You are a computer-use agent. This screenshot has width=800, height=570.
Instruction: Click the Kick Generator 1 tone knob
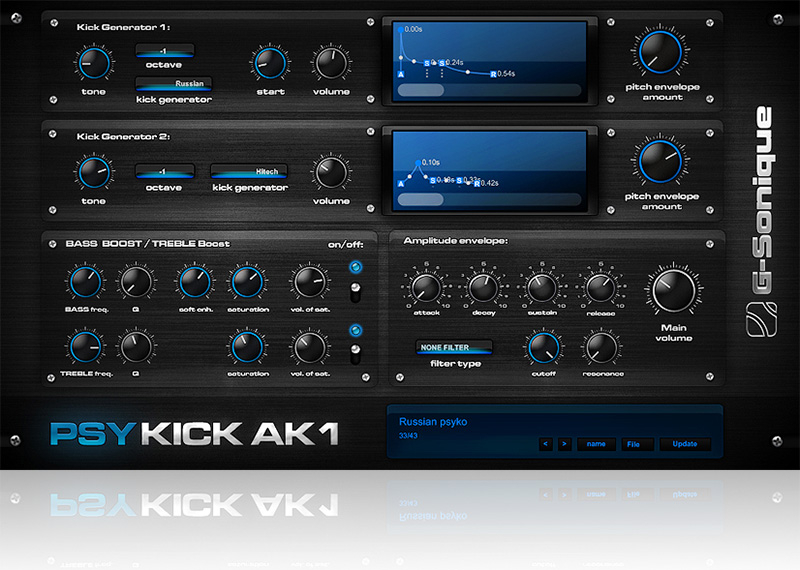pos(93,65)
